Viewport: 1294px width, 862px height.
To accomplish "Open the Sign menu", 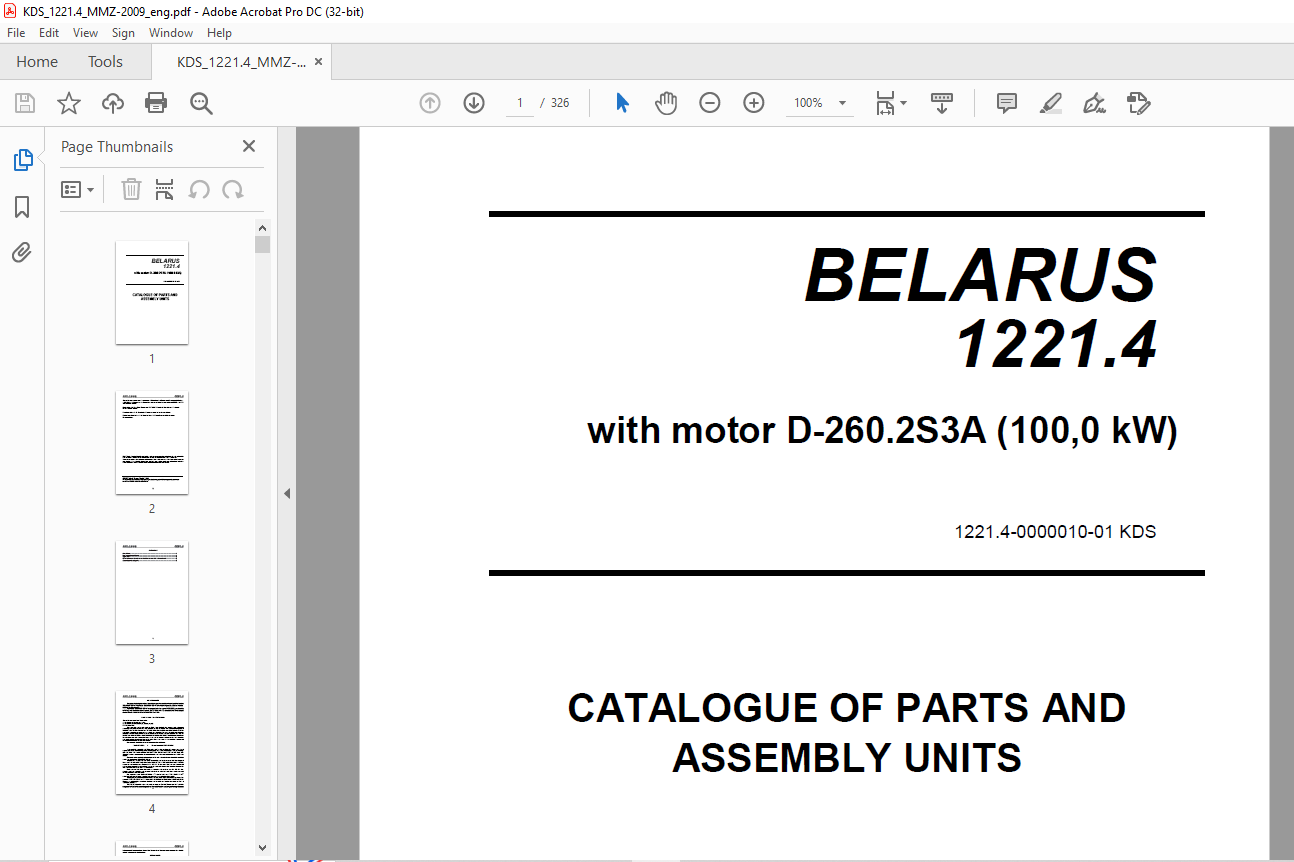I will tap(123, 33).
